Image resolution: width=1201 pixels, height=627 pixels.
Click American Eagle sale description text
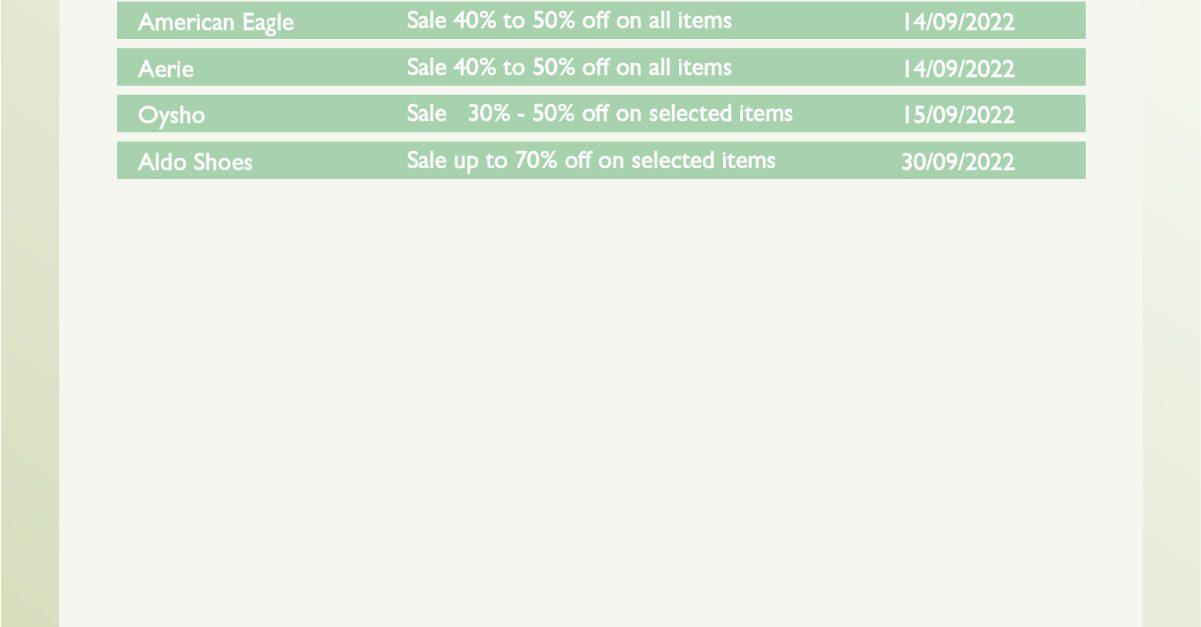(x=569, y=20)
